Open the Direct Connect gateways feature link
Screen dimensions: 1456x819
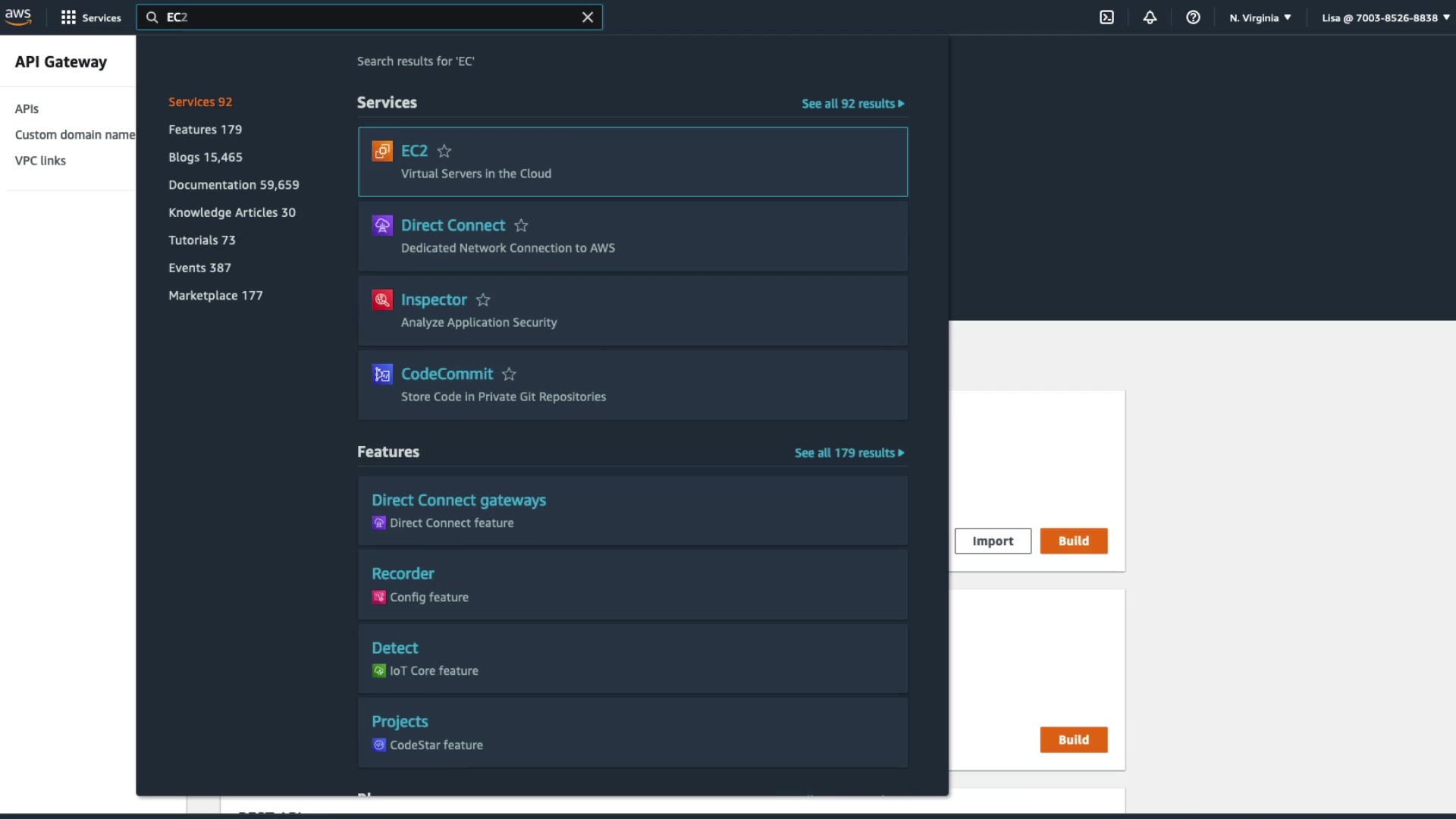click(459, 500)
